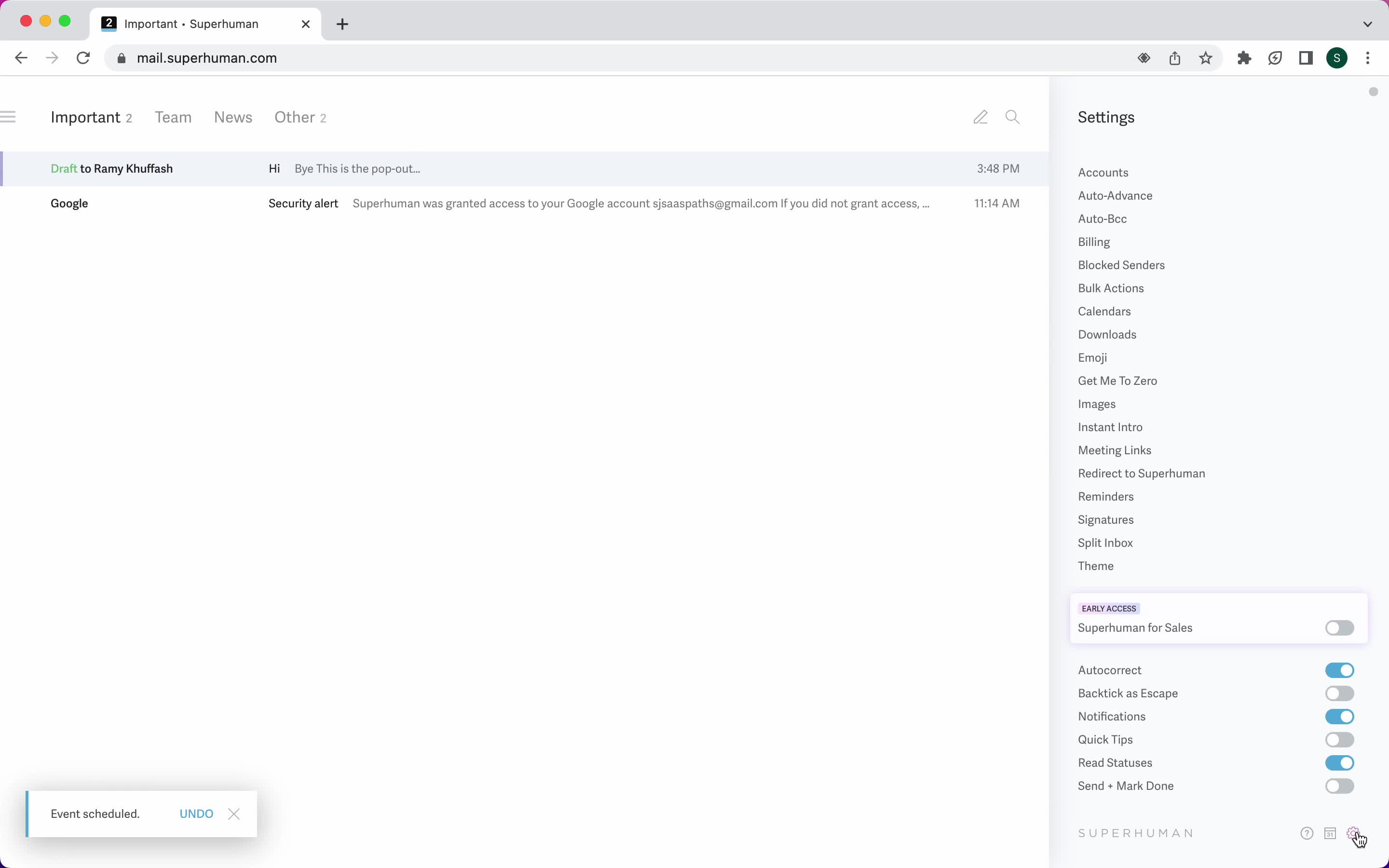This screenshot has height=868, width=1389.
Task: Open Google Security alert email
Action: click(x=525, y=203)
